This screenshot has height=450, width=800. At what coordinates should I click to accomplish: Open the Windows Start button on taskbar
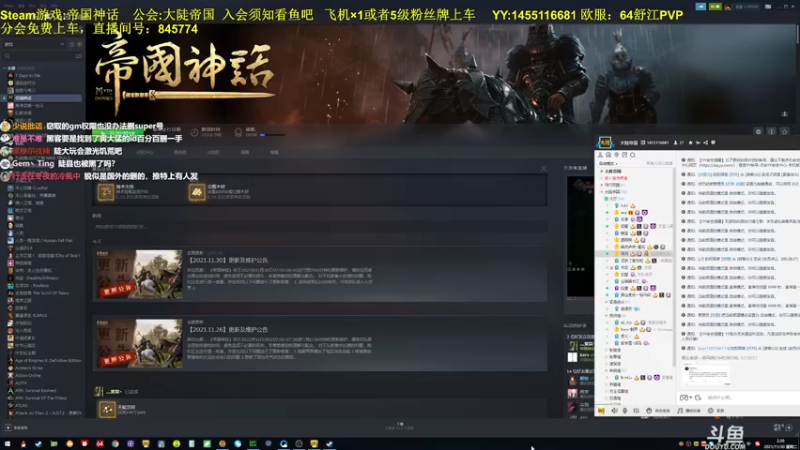pyautogui.click(x=8, y=444)
